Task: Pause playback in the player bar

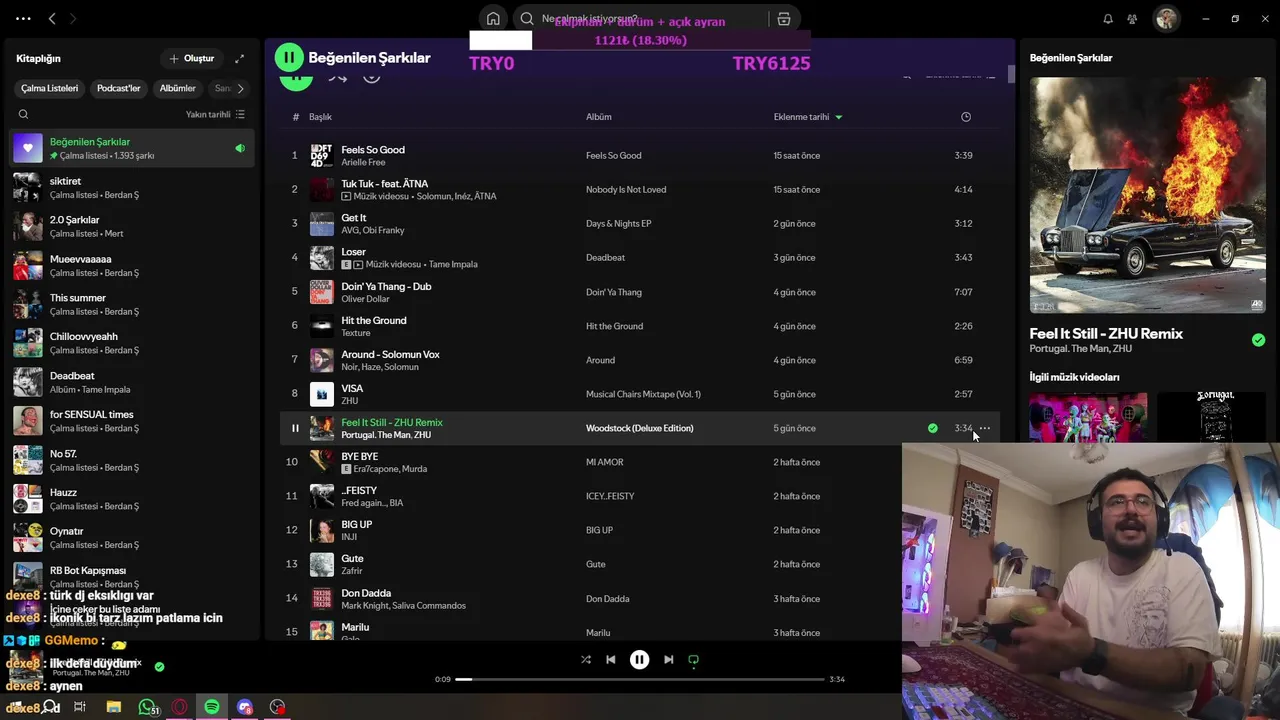Action: (x=639, y=660)
